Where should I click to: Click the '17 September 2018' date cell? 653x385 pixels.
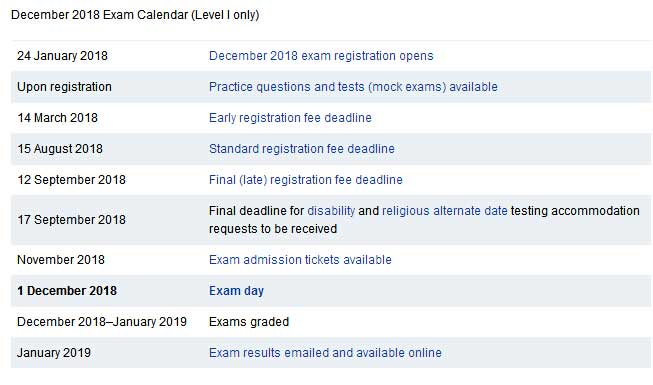pos(71,220)
